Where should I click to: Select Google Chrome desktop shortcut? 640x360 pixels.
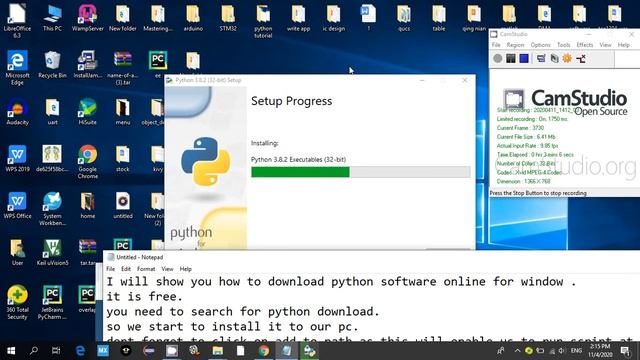pyautogui.click(x=87, y=162)
